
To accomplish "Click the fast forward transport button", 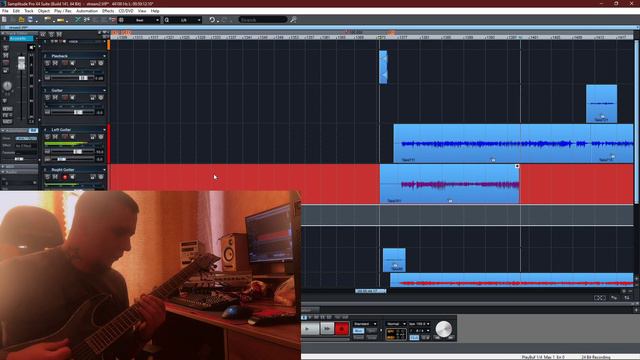I will (327, 329).
